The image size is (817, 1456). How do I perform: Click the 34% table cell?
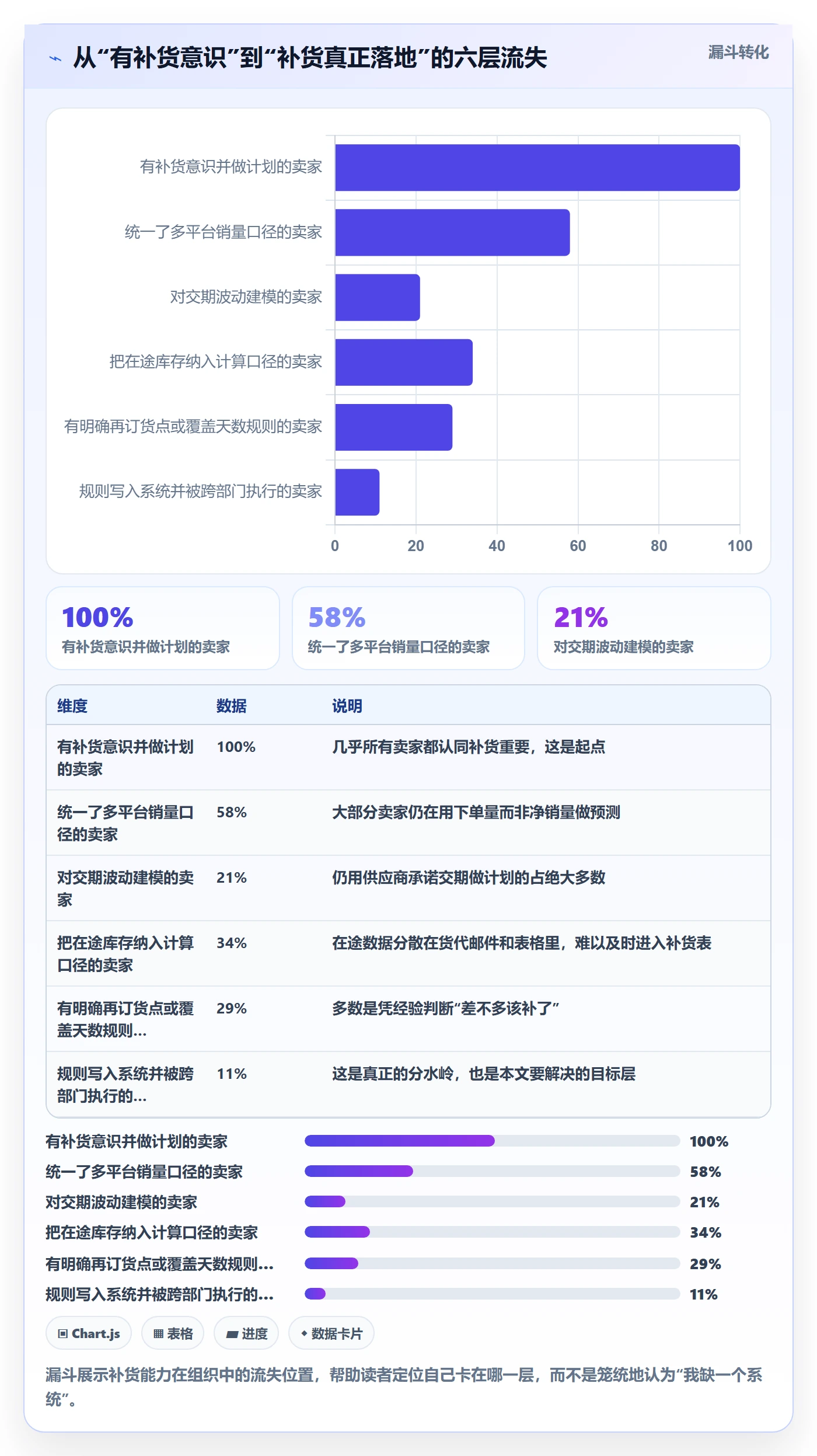point(232,943)
